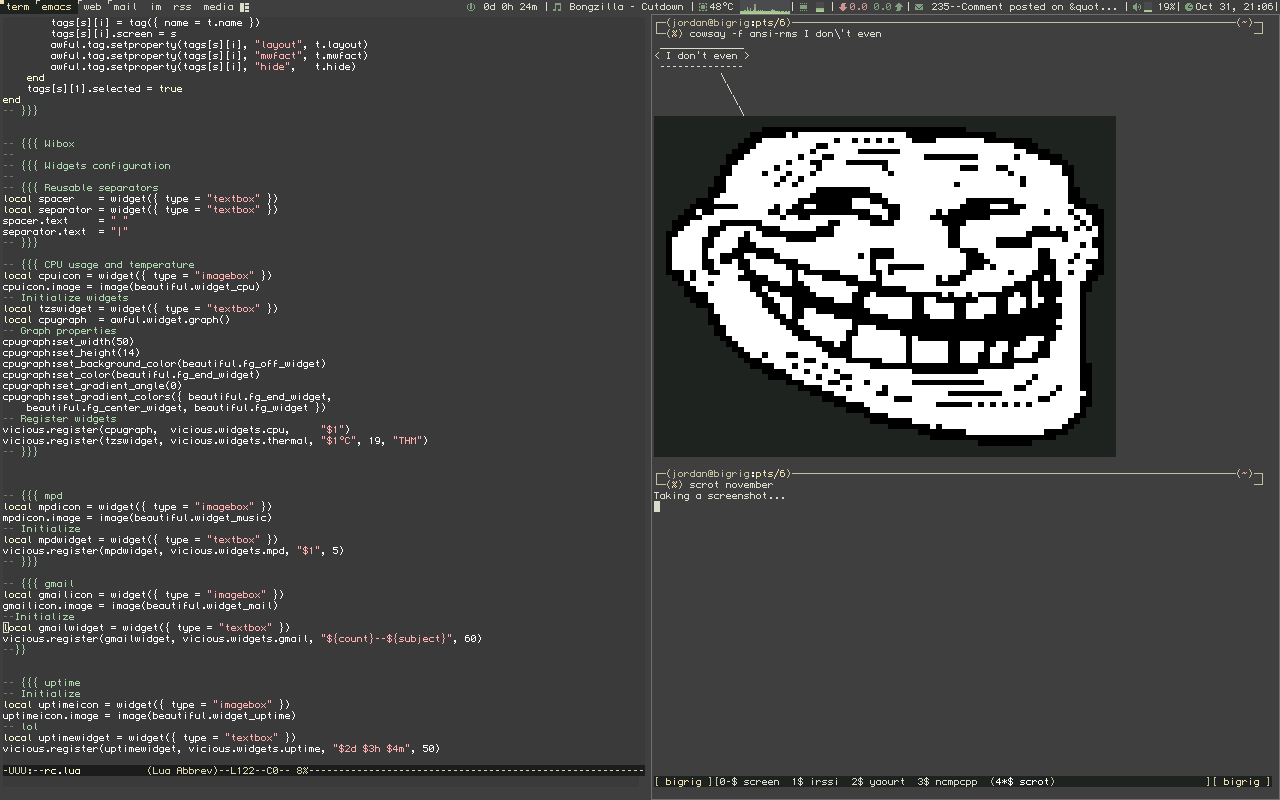Select the scrot window in screen
This screenshot has height=800, width=1280.
[1022, 782]
